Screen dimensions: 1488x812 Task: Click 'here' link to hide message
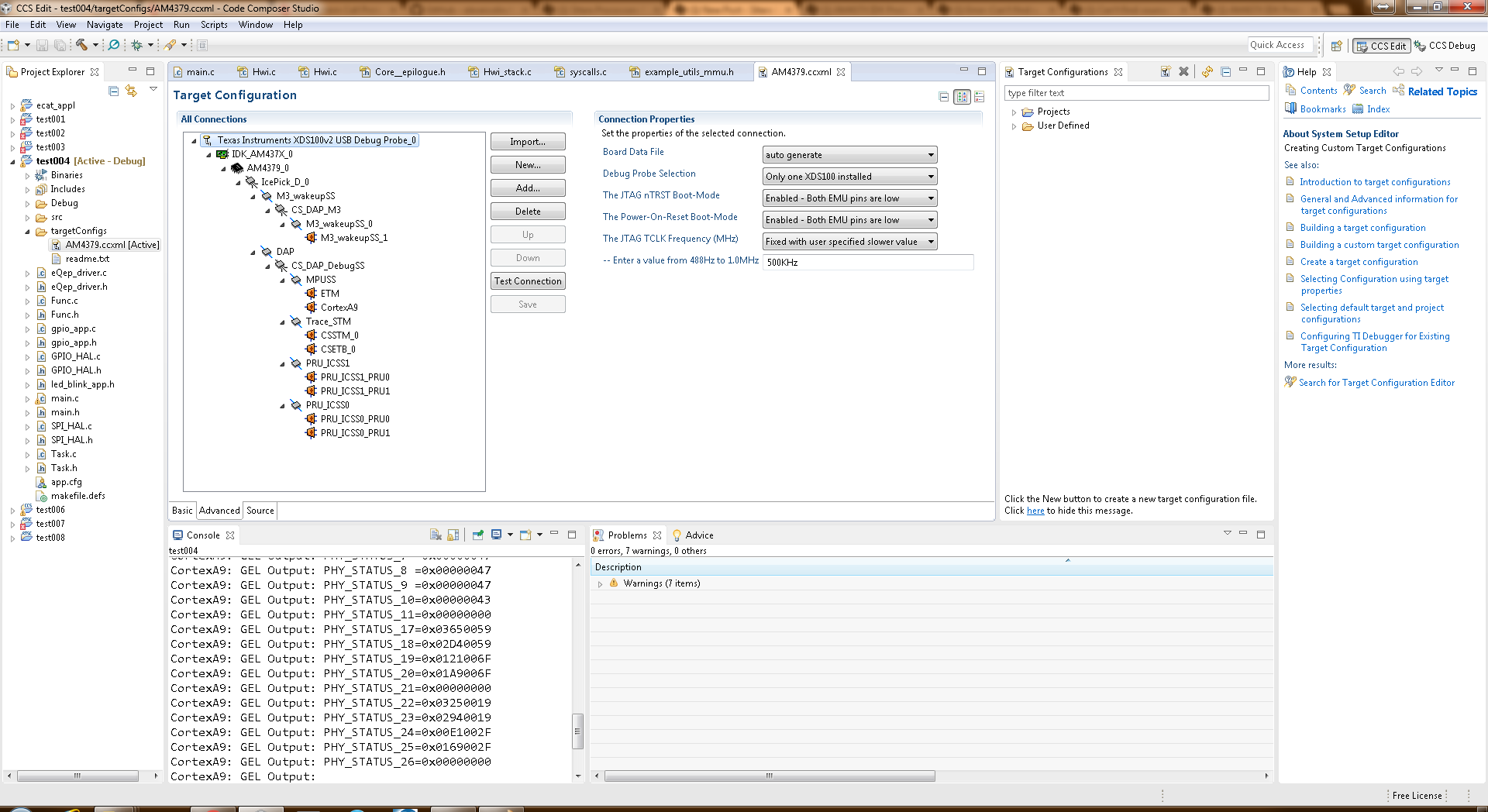point(1035,511)
